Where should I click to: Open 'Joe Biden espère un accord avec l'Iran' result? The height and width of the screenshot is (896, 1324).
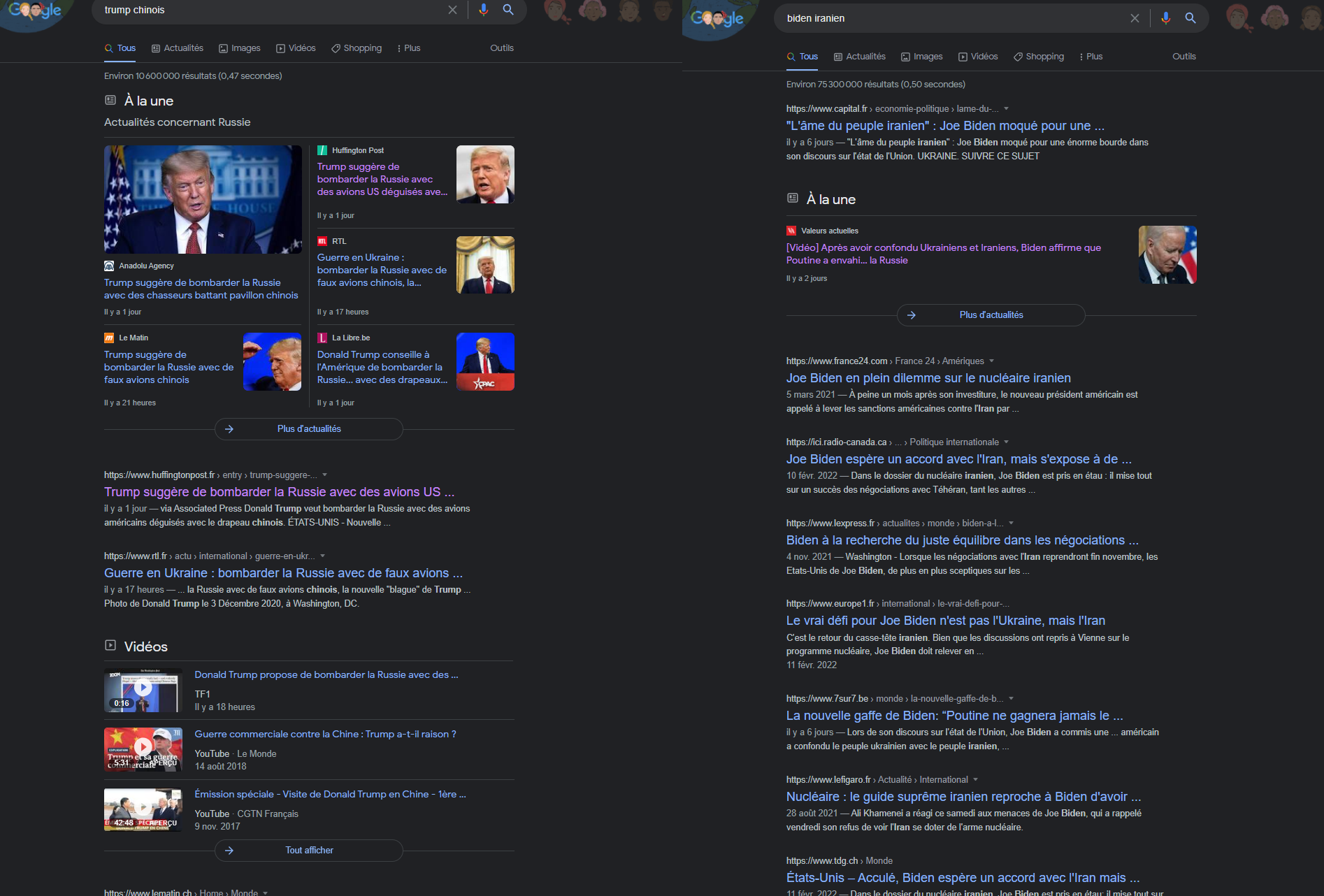click(958, 460)
